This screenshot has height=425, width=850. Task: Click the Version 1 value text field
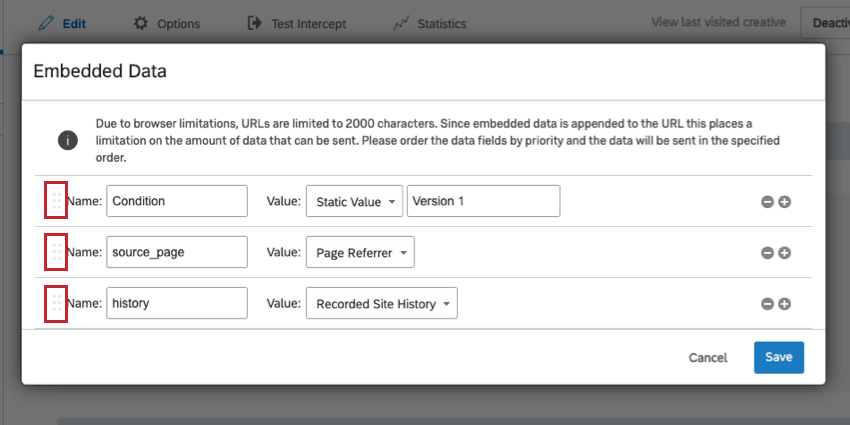point(483,201)
